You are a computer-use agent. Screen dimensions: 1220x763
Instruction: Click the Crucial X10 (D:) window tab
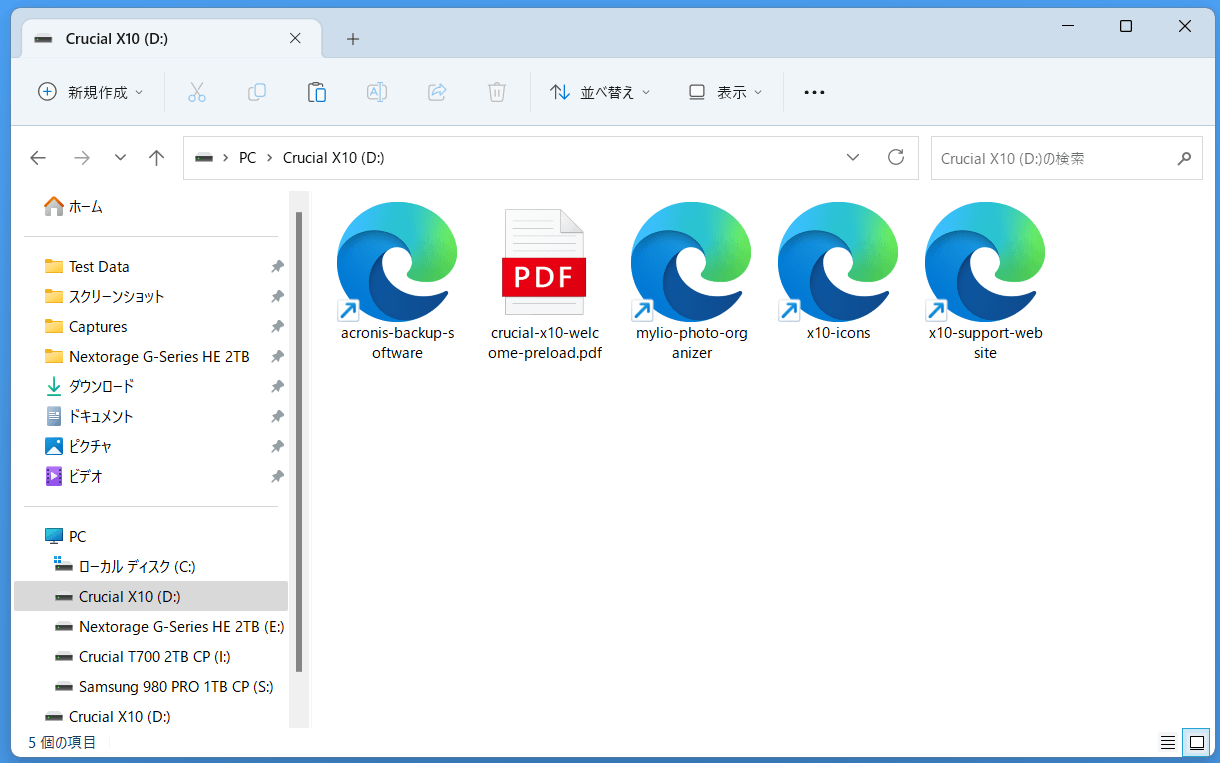170,38
